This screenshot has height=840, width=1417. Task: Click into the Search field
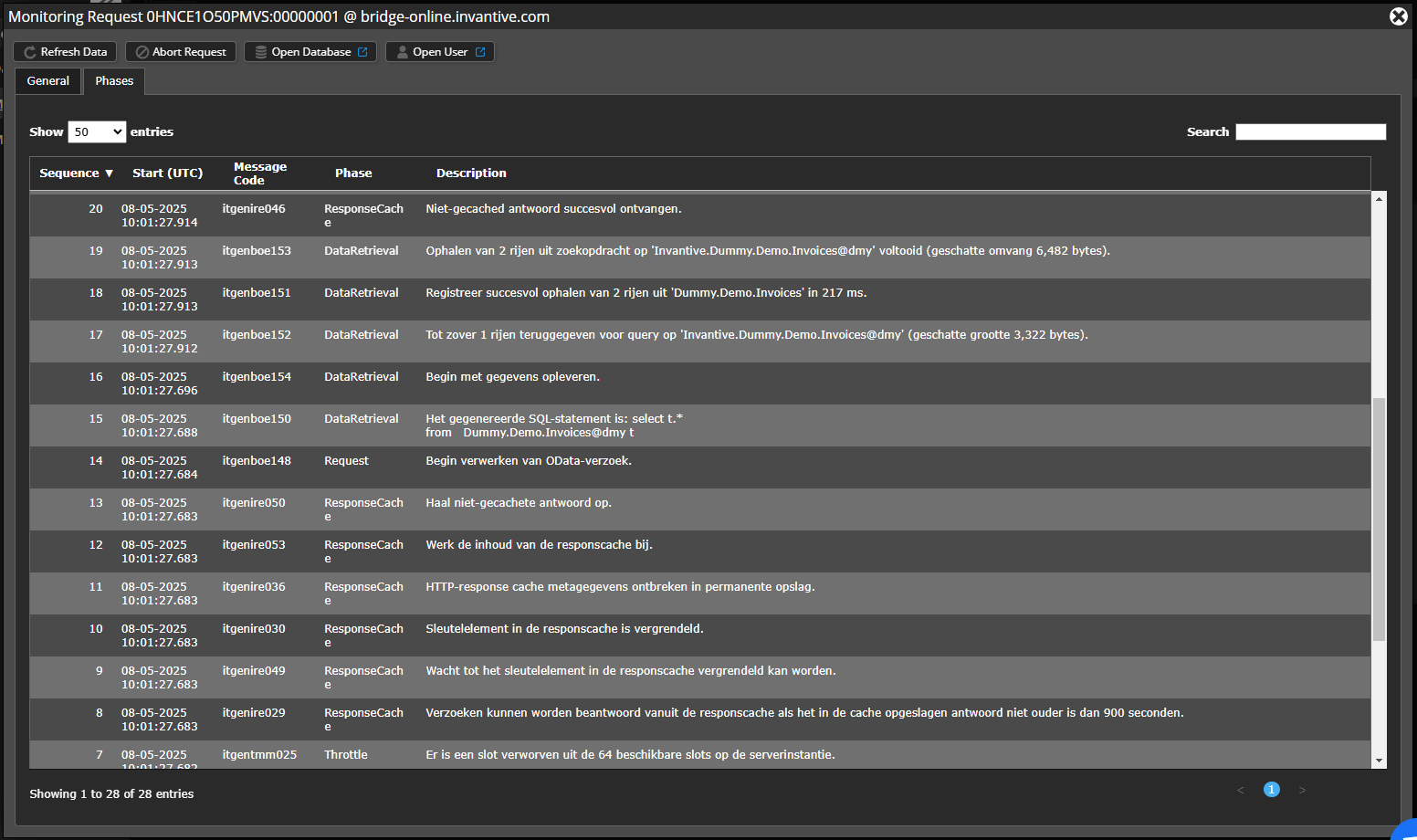coord(1310,131)
